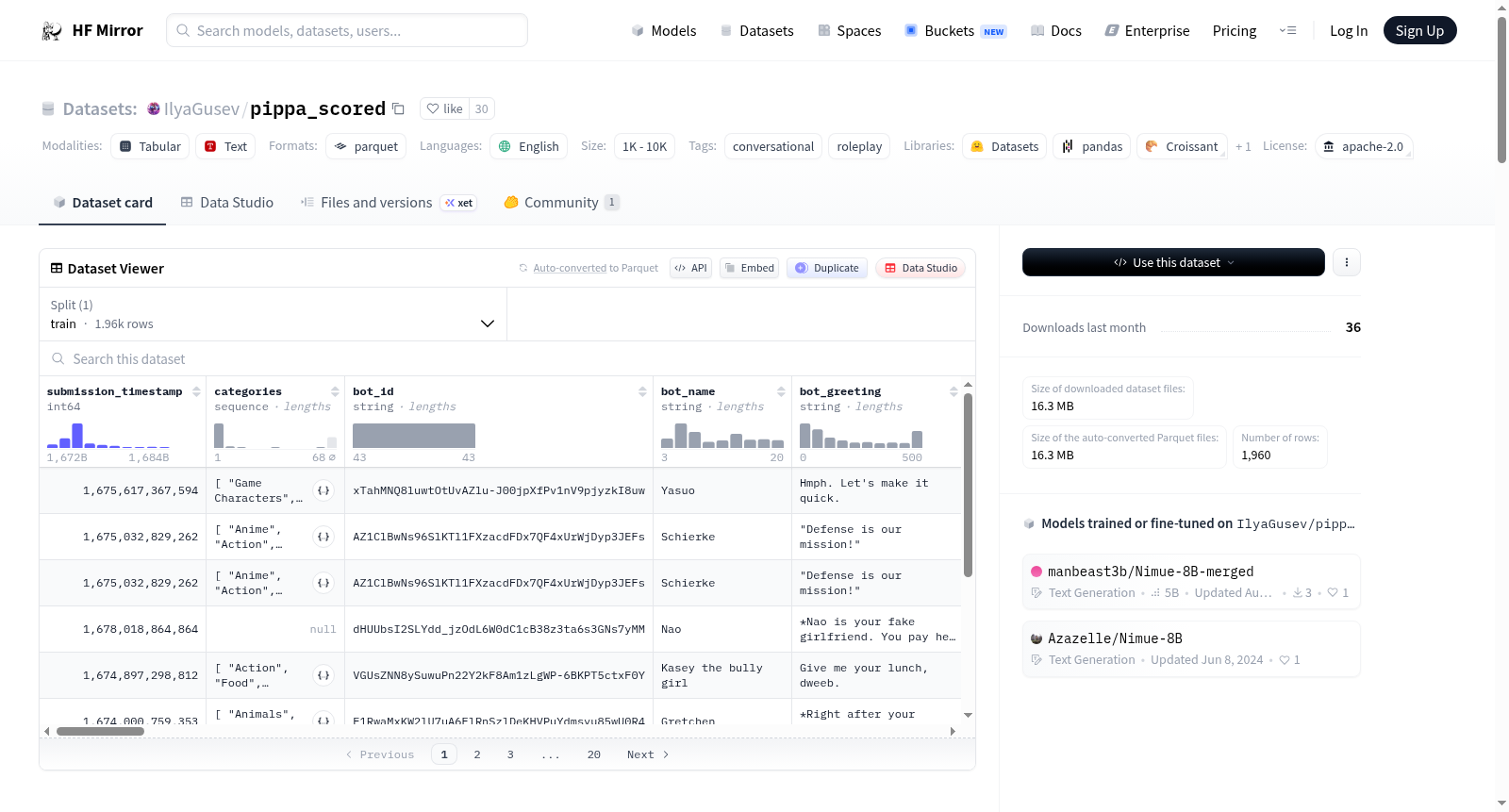Go to page 2 of results
Viewport: 1509px width, 812px height.
pyautogui.click(x=477, y=754)
